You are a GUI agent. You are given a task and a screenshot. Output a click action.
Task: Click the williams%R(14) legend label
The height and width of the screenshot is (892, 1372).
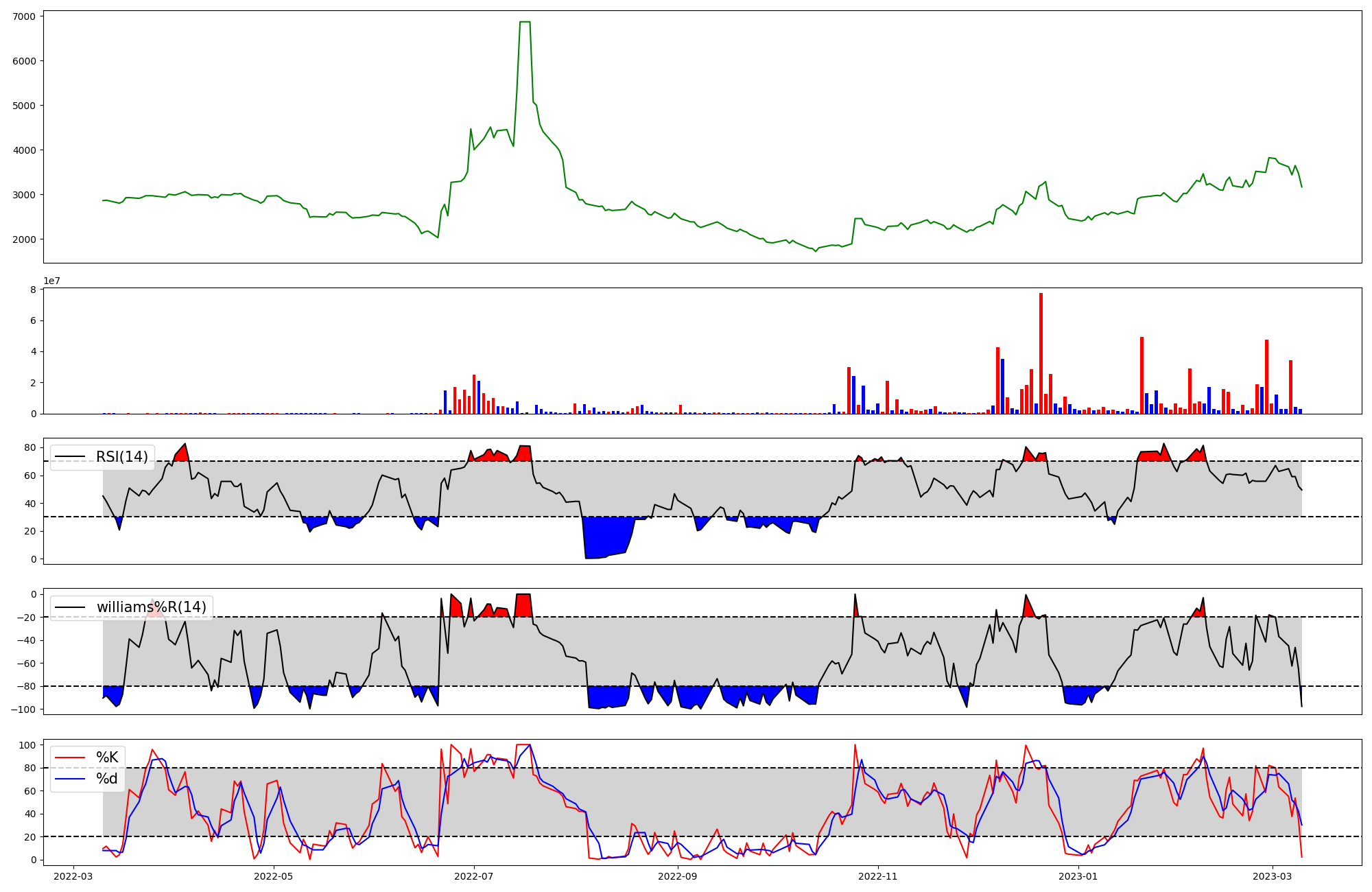[151, 607]
